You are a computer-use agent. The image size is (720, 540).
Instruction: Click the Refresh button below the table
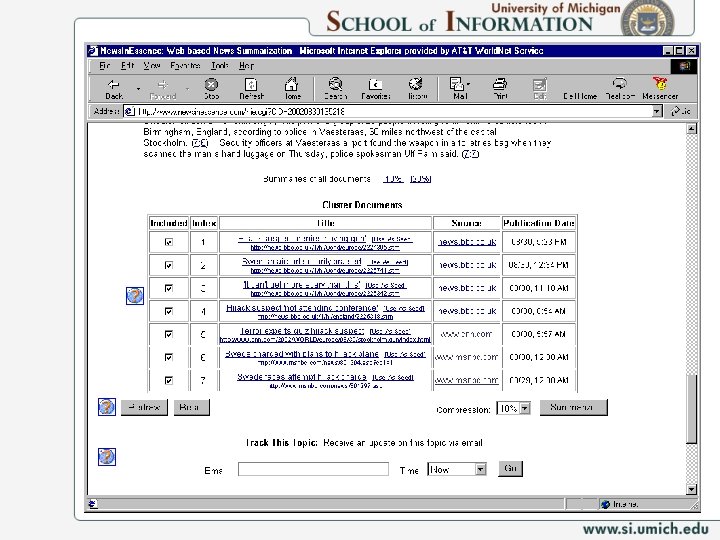click(x=144, y=407)
